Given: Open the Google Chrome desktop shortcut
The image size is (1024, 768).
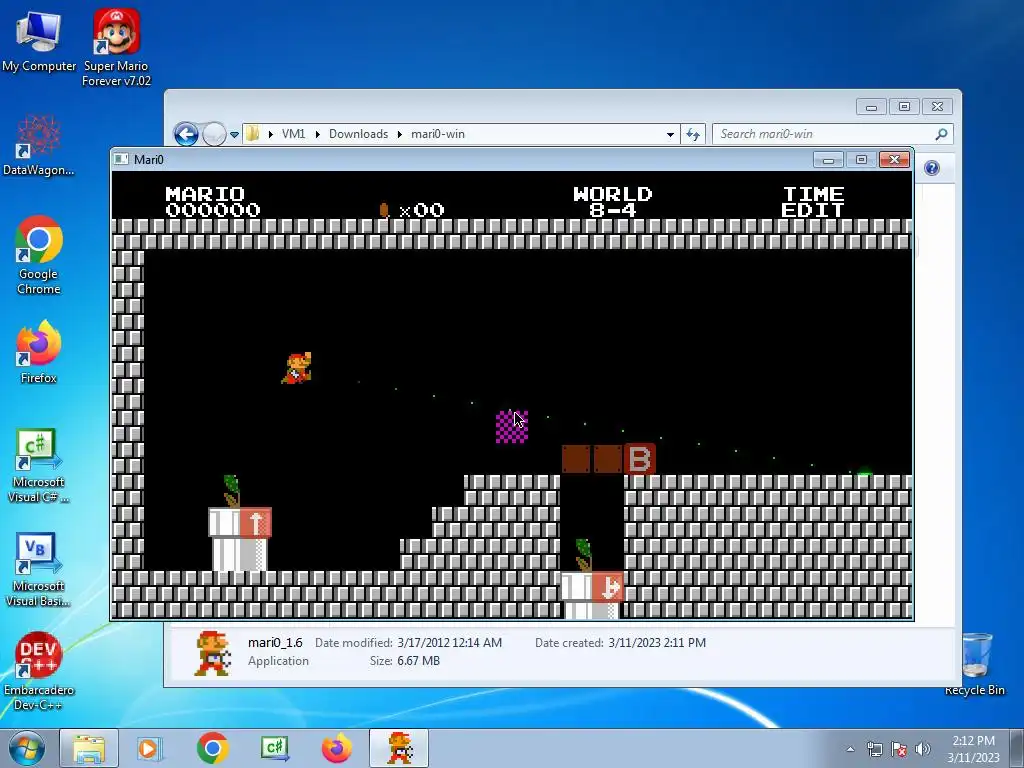Looking at the screenshot, I should pos(39,255).
